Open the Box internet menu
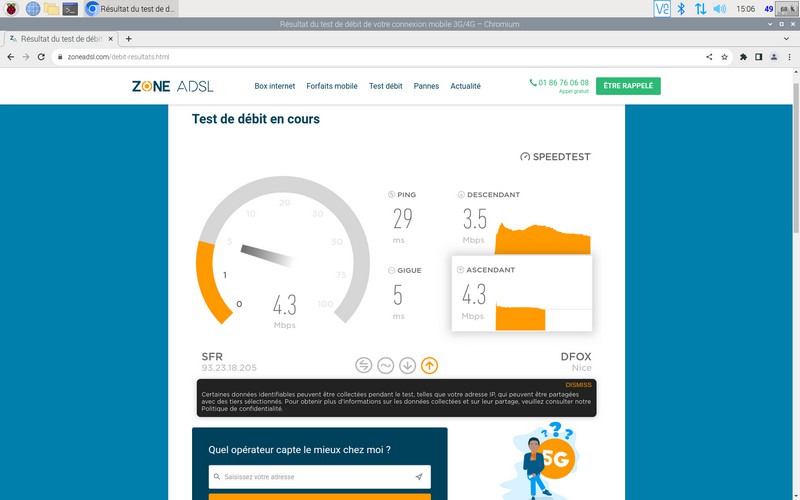 pos(274,86)
